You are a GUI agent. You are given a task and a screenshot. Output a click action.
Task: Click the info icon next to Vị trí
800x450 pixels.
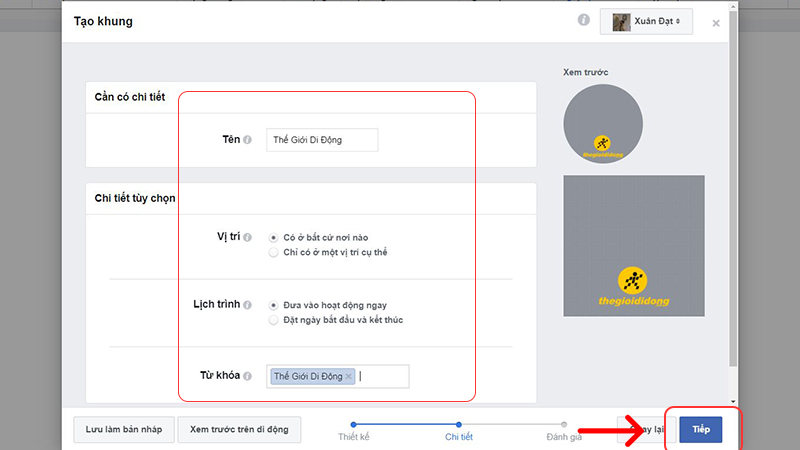[247, 237]
